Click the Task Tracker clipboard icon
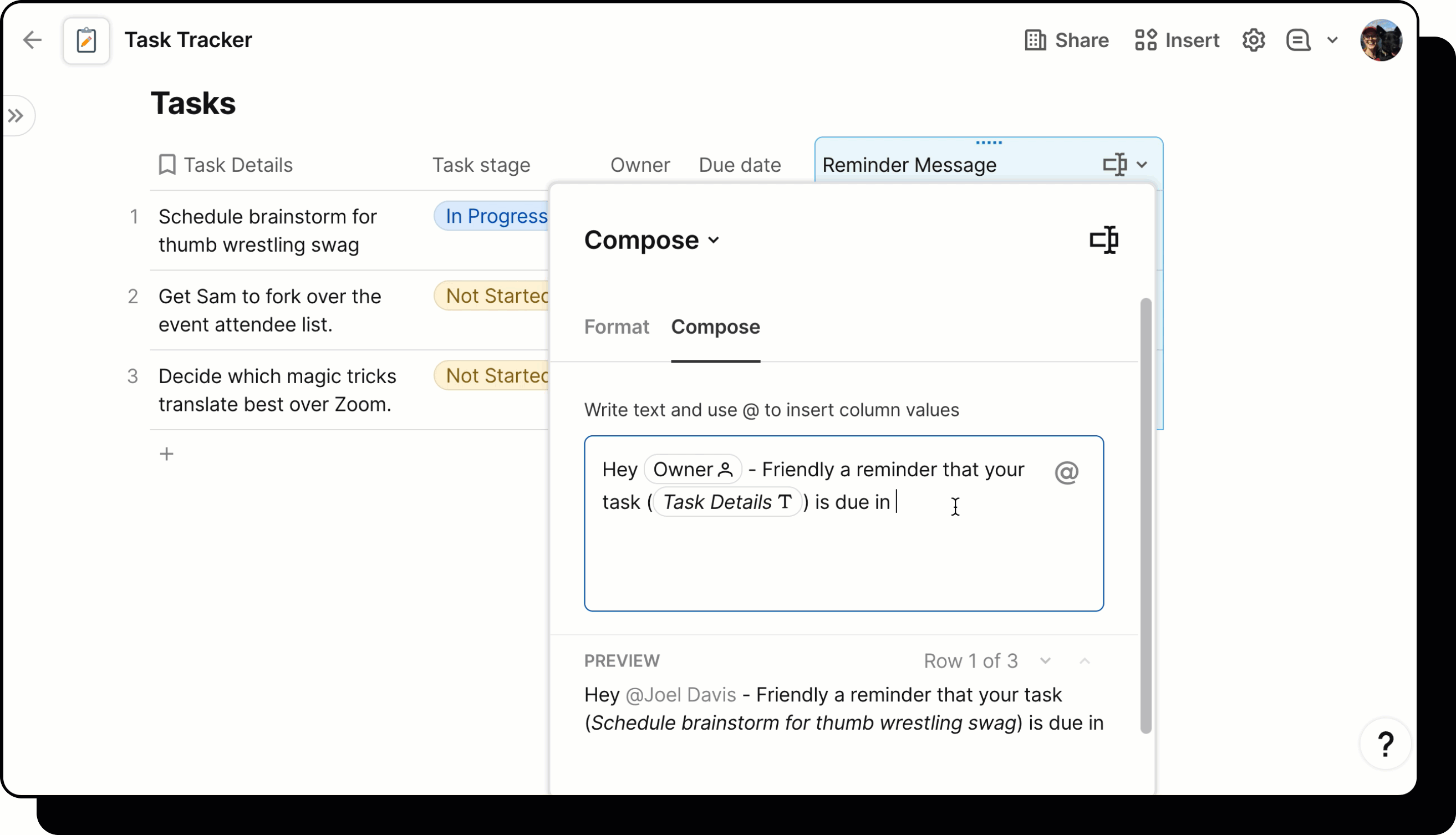The image size is (1456, 835). [86, 40]
